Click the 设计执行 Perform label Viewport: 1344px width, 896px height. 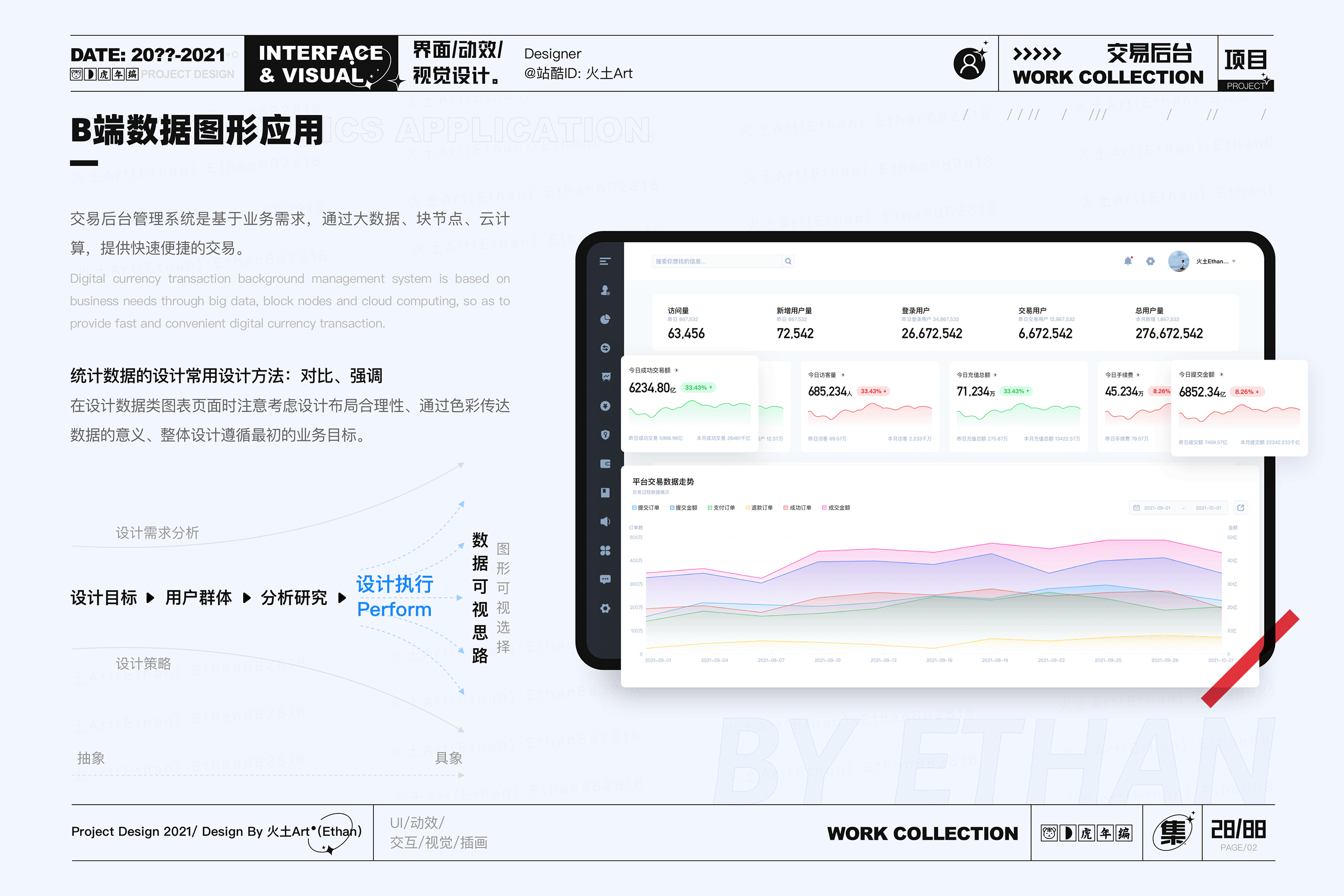pos(394,597)
